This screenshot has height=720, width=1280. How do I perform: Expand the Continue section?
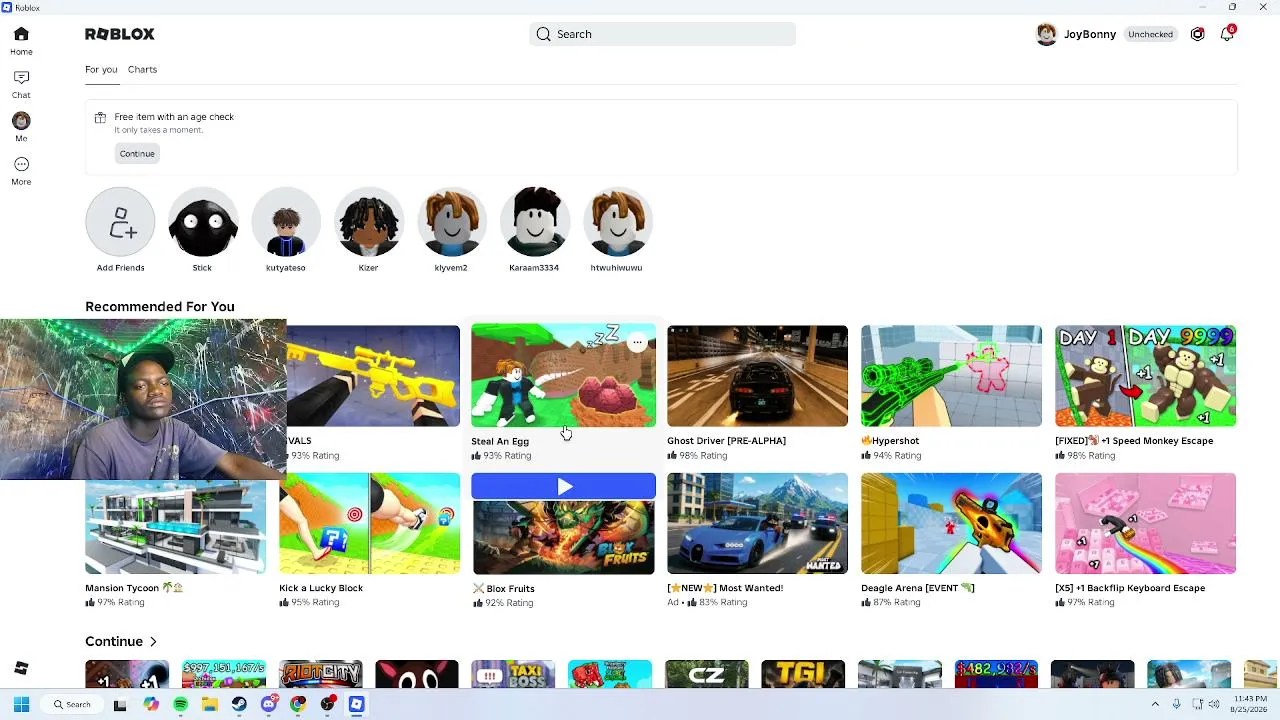point(122,641)
